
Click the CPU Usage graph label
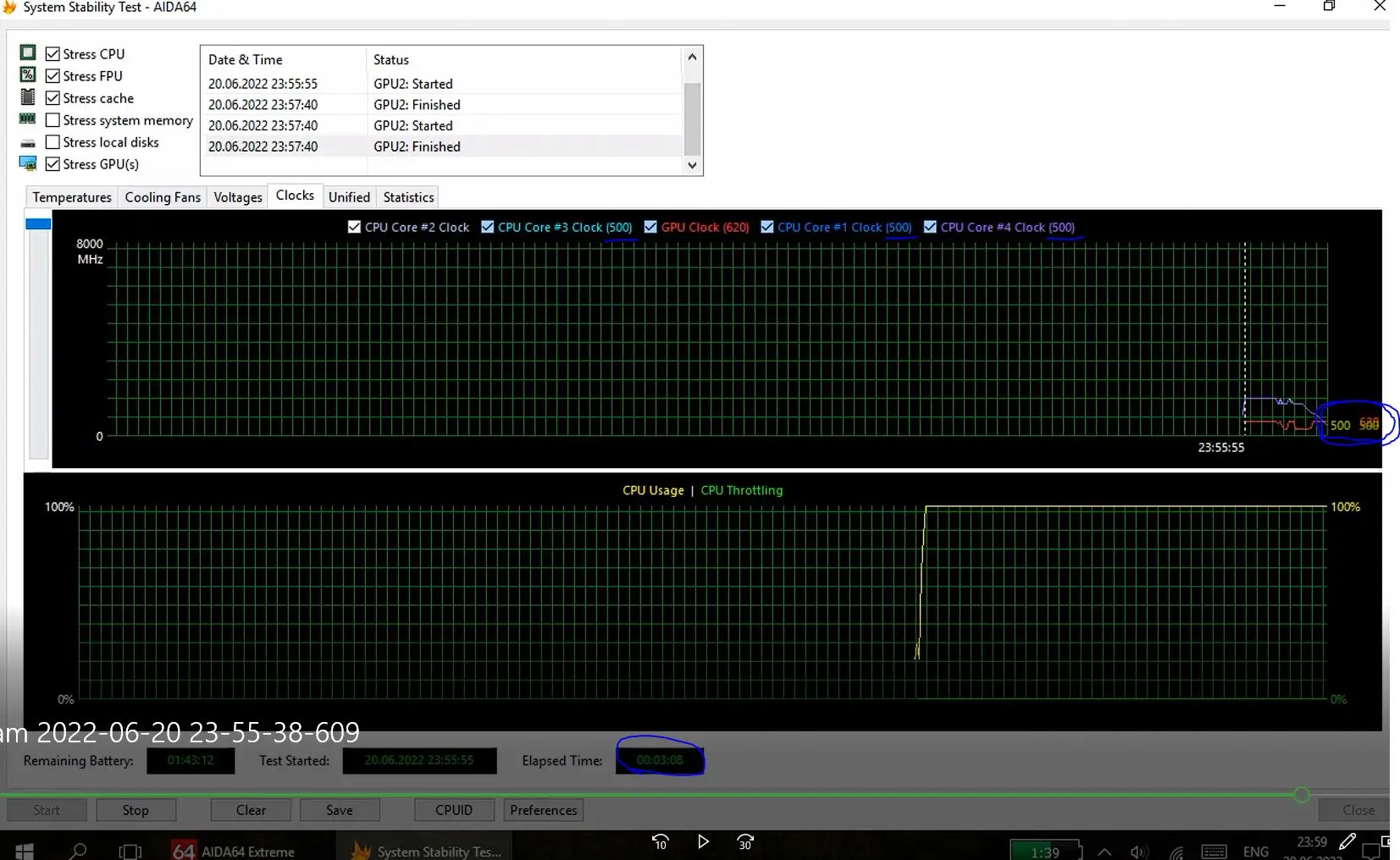pyautogui.click(x=653, y=490)
